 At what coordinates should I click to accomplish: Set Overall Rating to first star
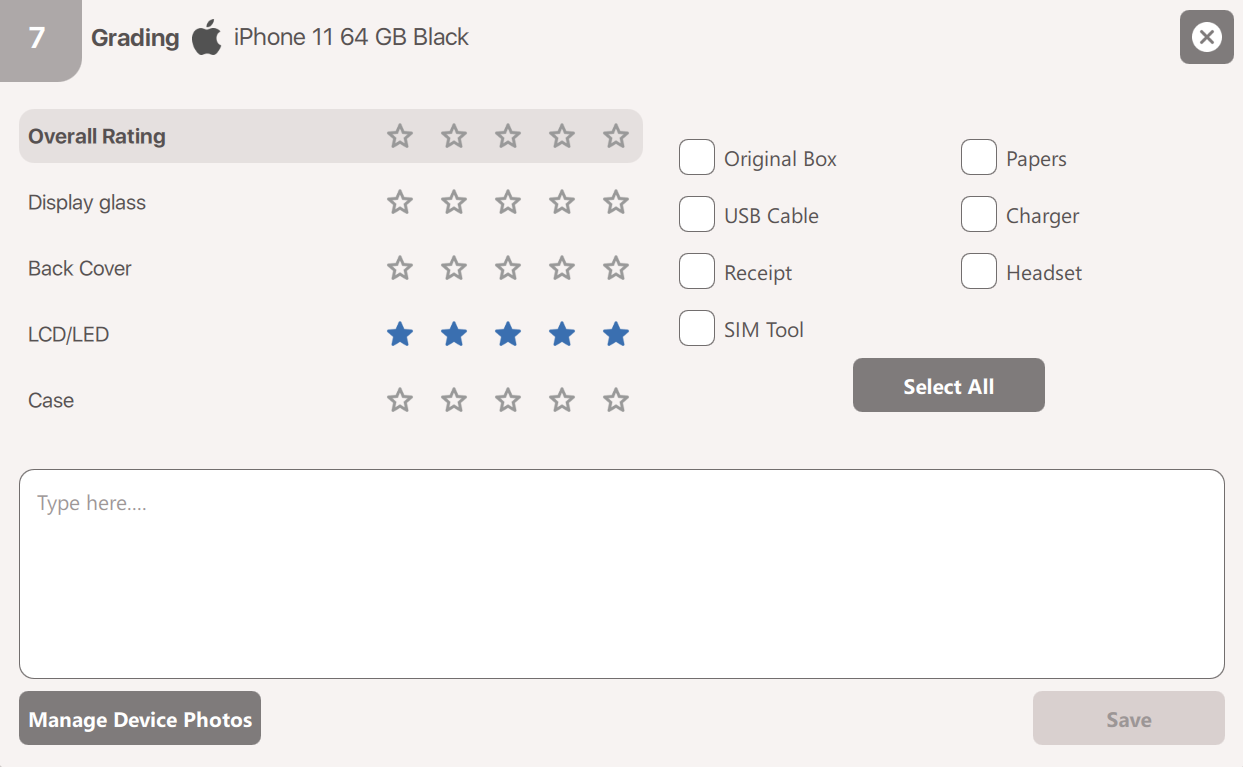coord(400,136)
